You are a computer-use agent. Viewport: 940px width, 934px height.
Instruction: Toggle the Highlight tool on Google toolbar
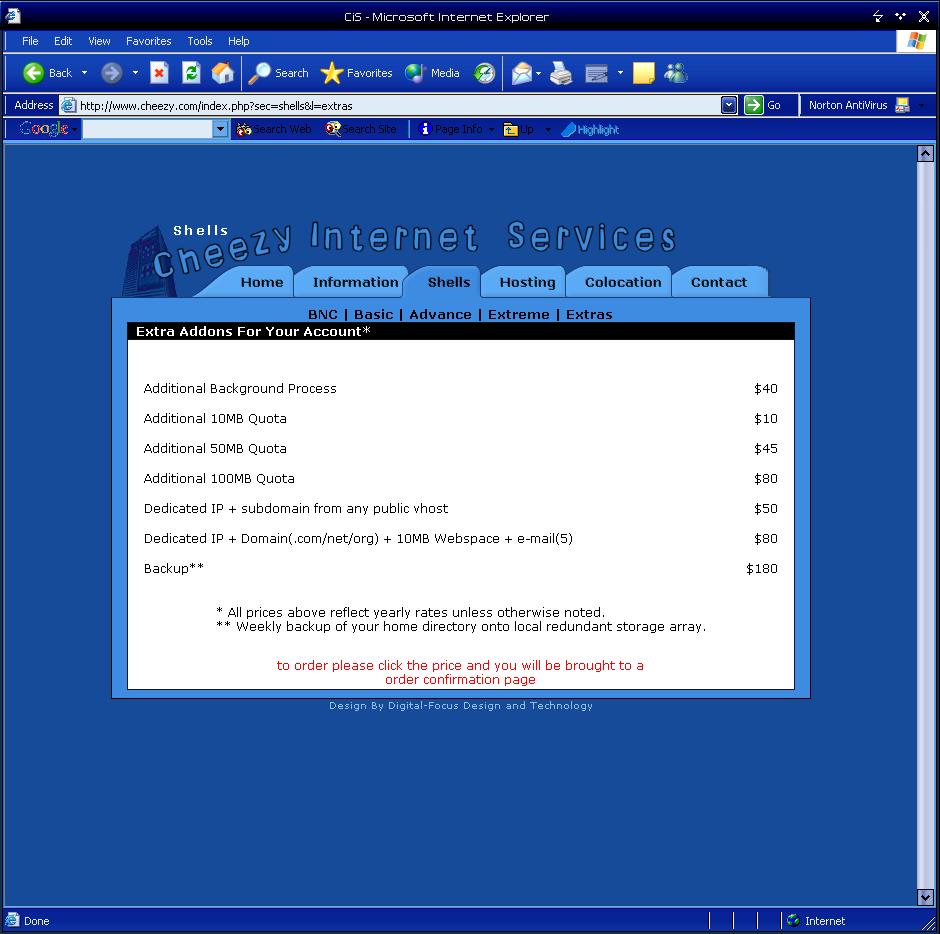[x=590, y=129]
